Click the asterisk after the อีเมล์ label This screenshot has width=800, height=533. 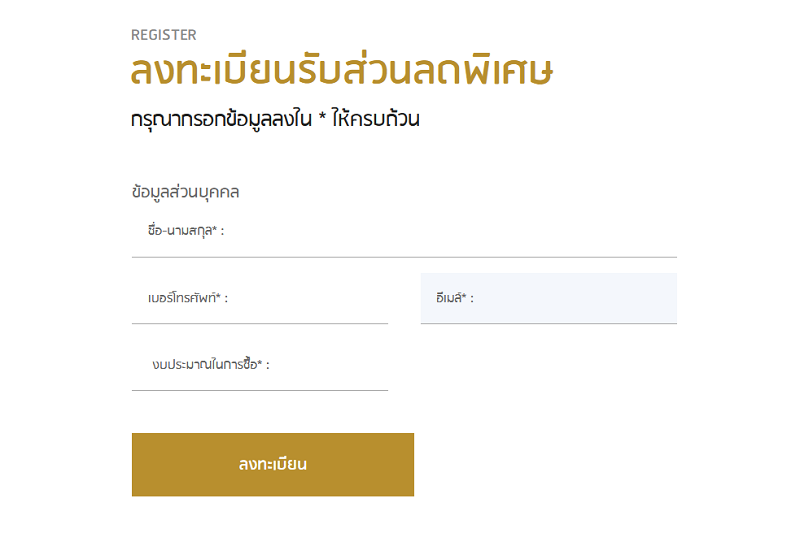click(x=464, y=296)
